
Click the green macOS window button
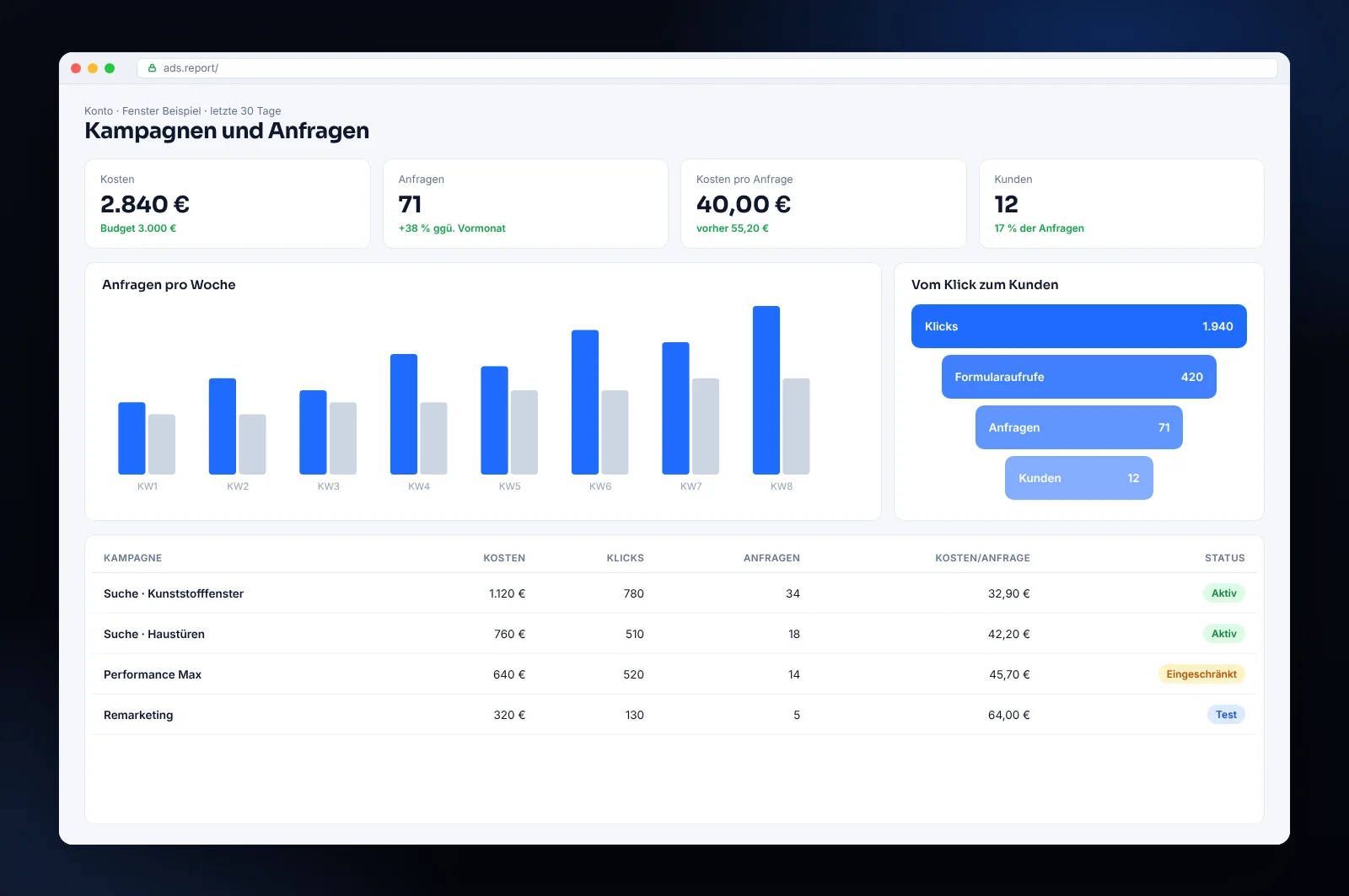(x=110, y=68)
